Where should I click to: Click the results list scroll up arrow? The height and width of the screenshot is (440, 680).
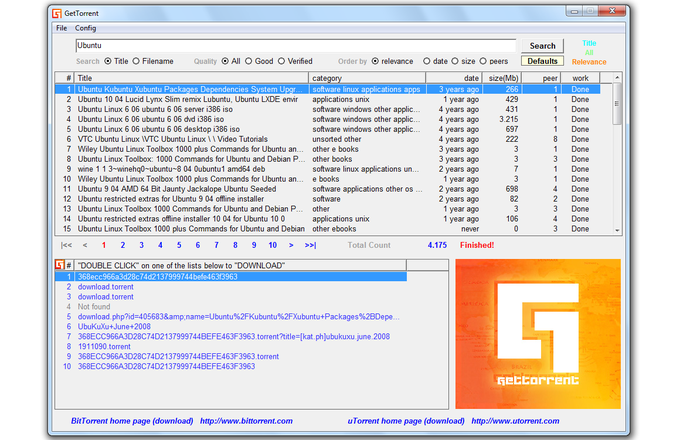[x=617, y=78]
